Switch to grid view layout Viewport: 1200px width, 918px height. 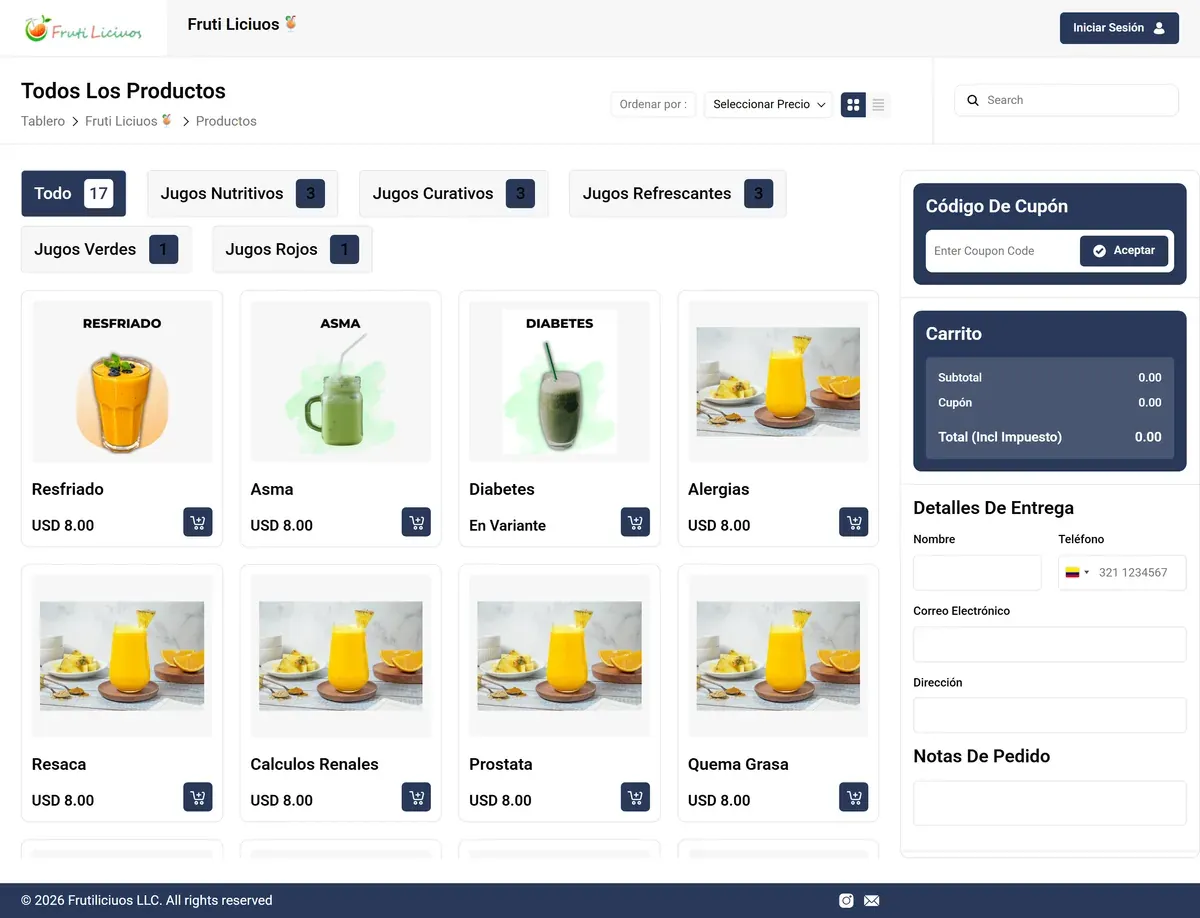tap(853, 104)
